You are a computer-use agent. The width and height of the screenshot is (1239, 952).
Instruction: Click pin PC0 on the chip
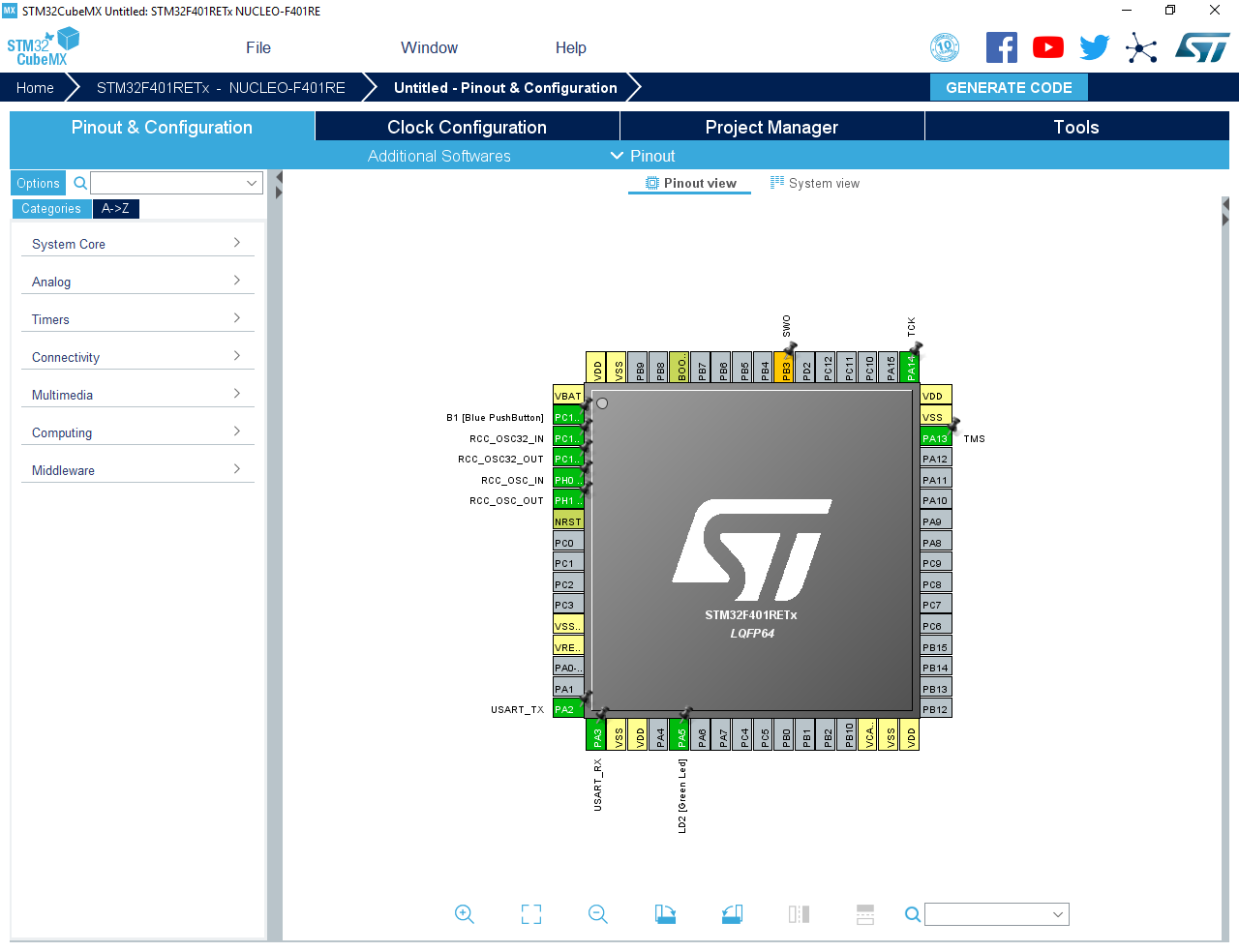(568, 543)
